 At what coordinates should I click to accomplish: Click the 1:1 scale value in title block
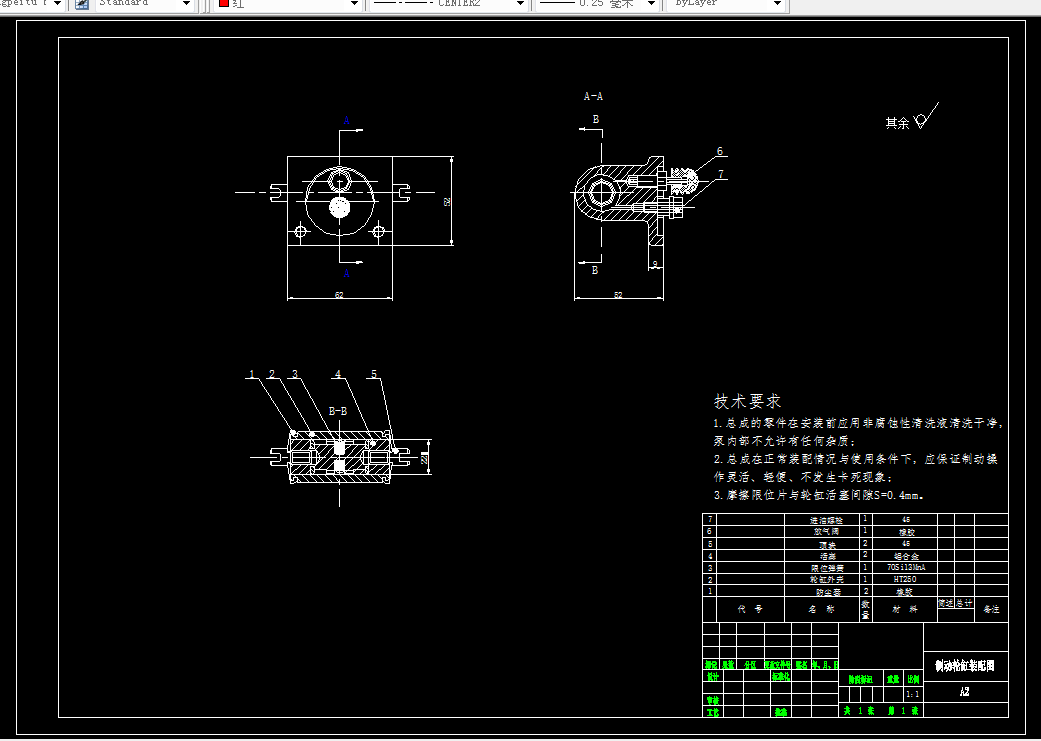[913, 695]
